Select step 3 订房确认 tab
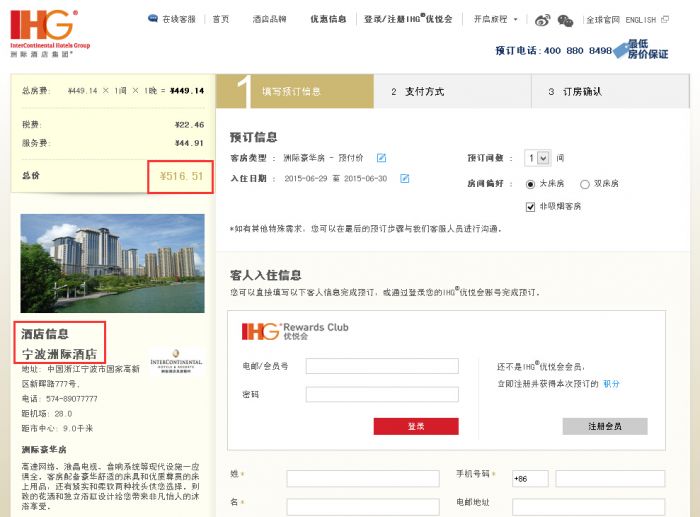Image resolution: width=700 pixels, height=517 pixels. (x=610, y=91)
